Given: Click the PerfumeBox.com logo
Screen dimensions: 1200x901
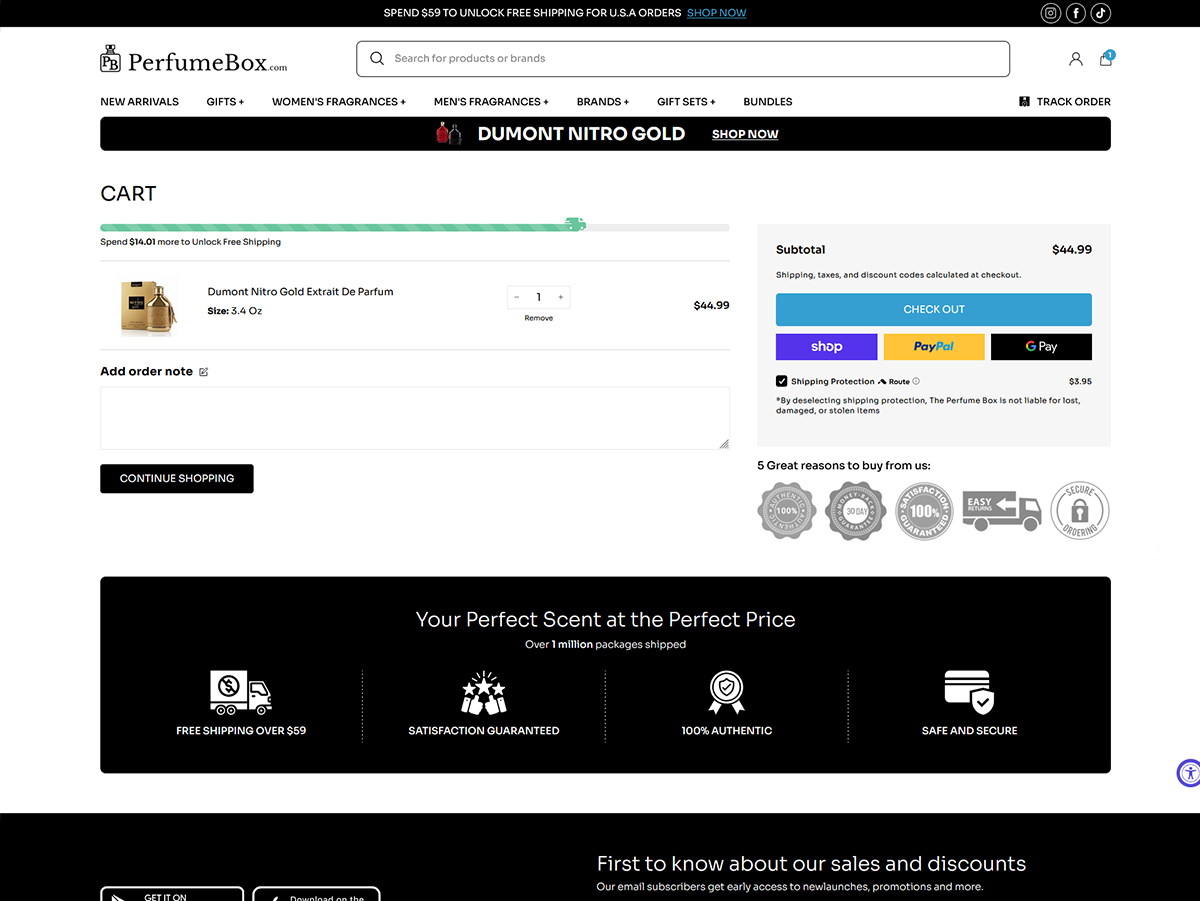Looking at the screenshot, I should (194, 59).
